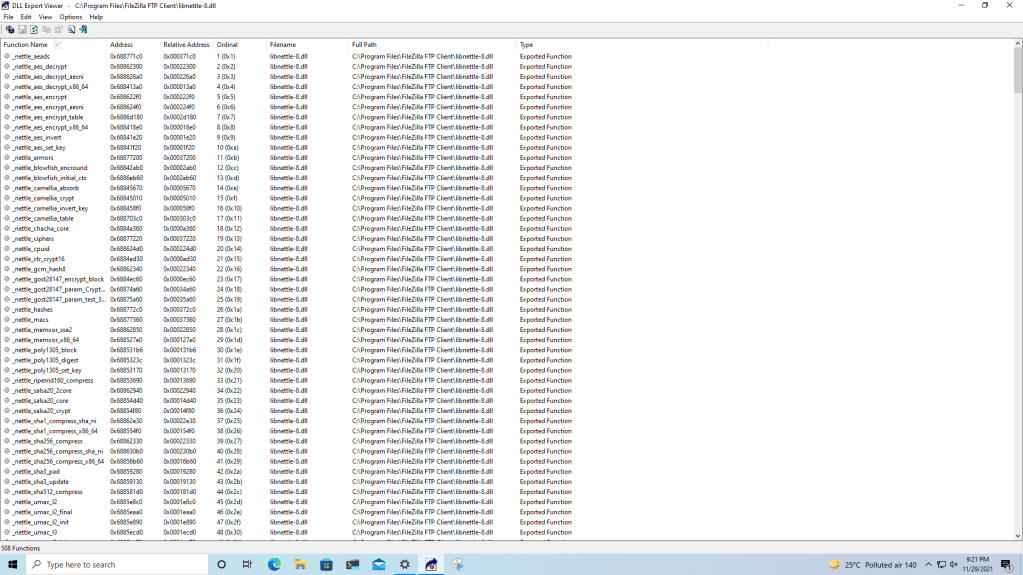Open the File menu

point(9,17)
